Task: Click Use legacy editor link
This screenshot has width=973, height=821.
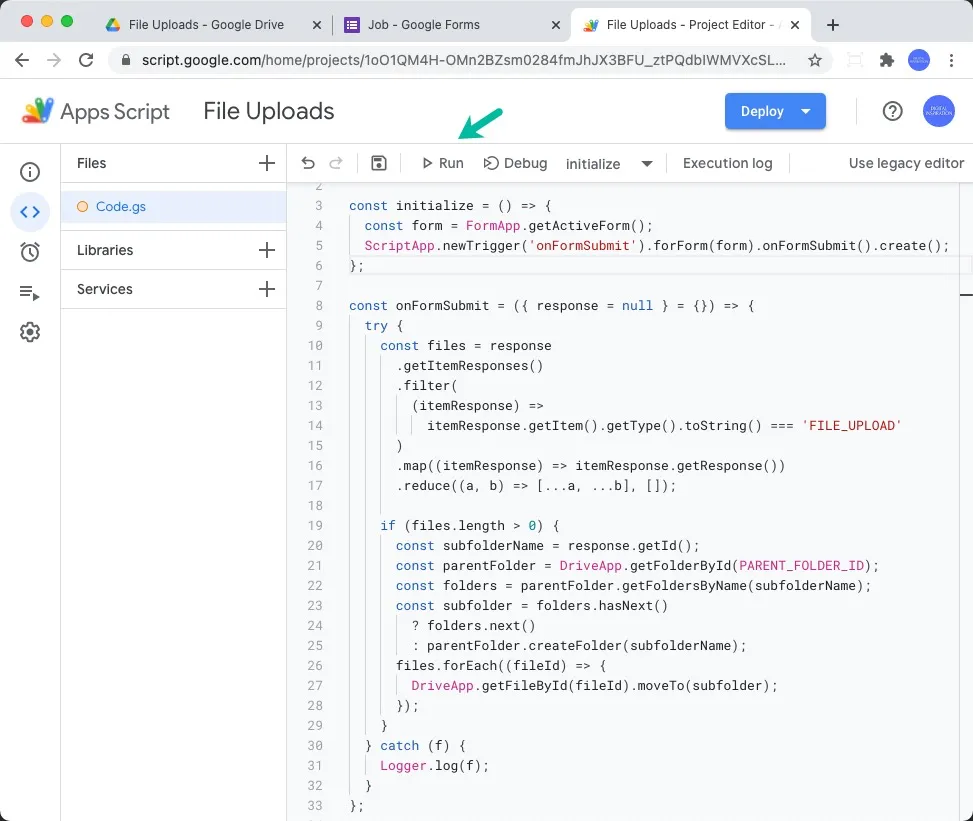Action: (x=906, y=163)
